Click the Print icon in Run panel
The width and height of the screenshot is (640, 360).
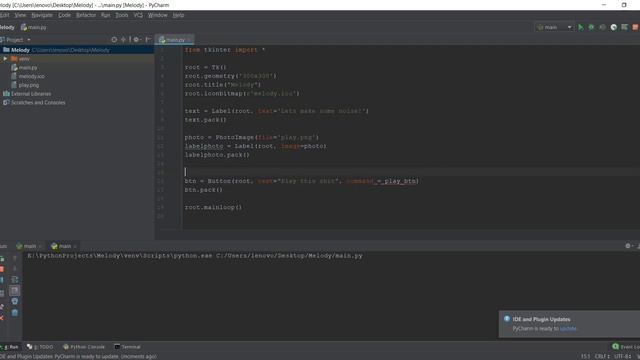click(15, 302)
